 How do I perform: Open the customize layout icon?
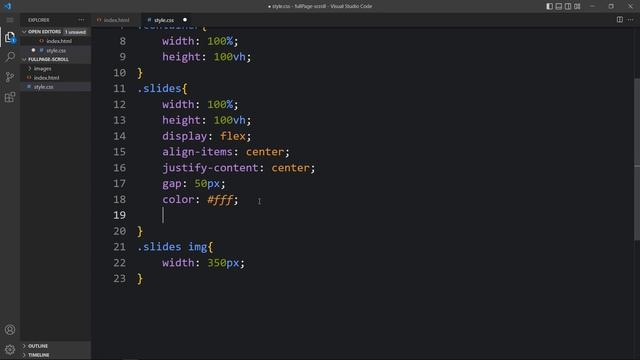[x=577, y=6]
